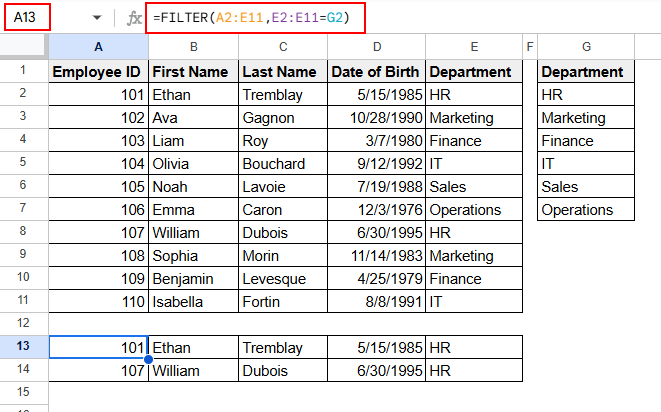The height and width of the screenshot is (412, 661).
Task: Click the Last Name cell Bouchard
Action: pyautogui.click(x=283, y=164)
